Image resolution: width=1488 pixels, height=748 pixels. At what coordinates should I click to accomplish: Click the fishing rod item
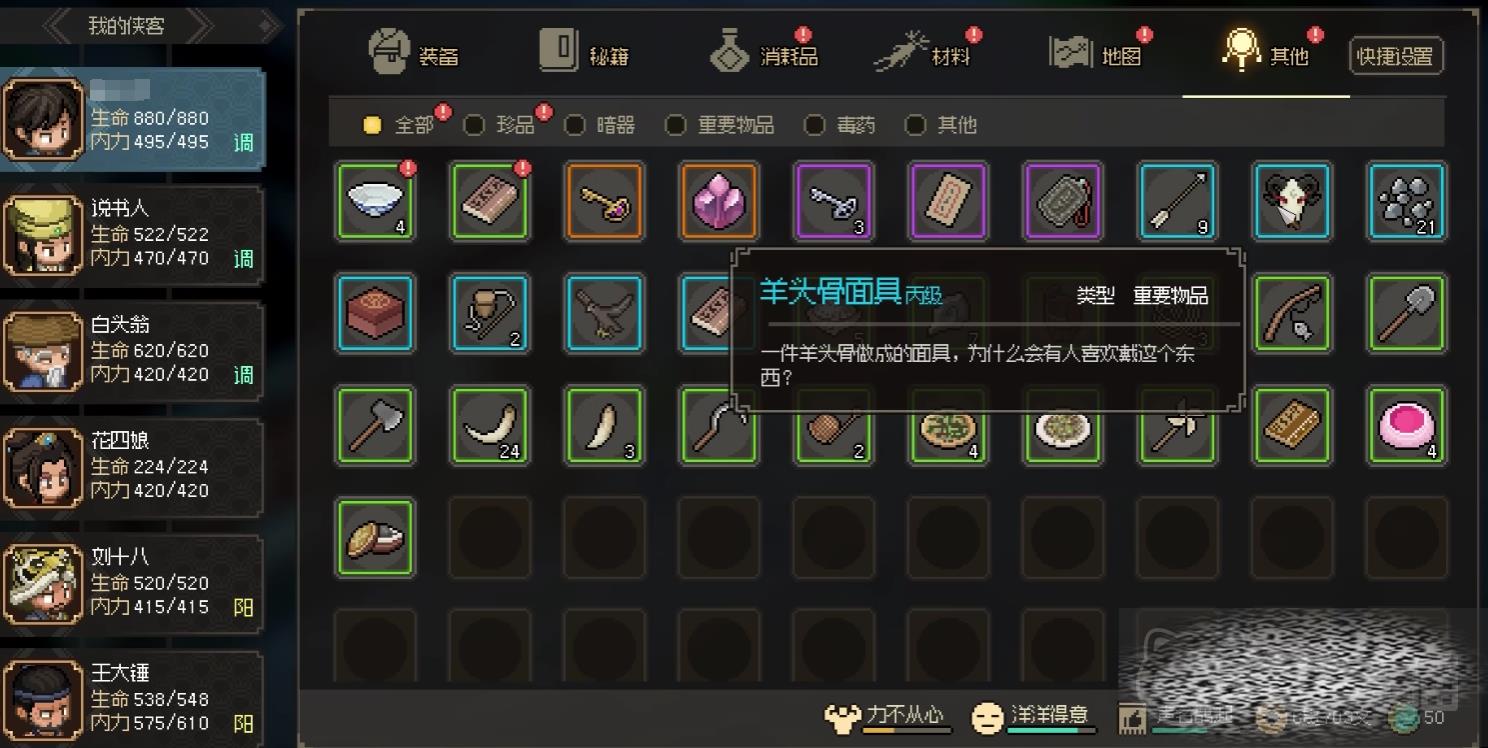point(1292,314)
